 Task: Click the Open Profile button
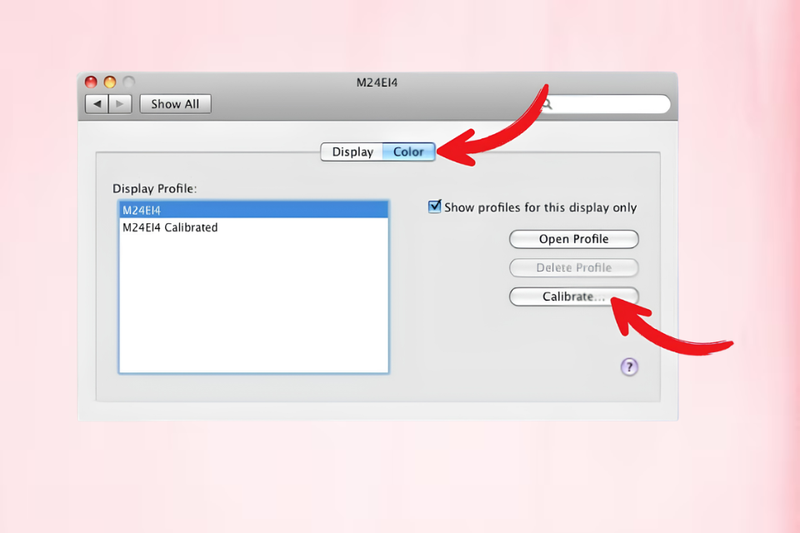(x=573, y=239)
